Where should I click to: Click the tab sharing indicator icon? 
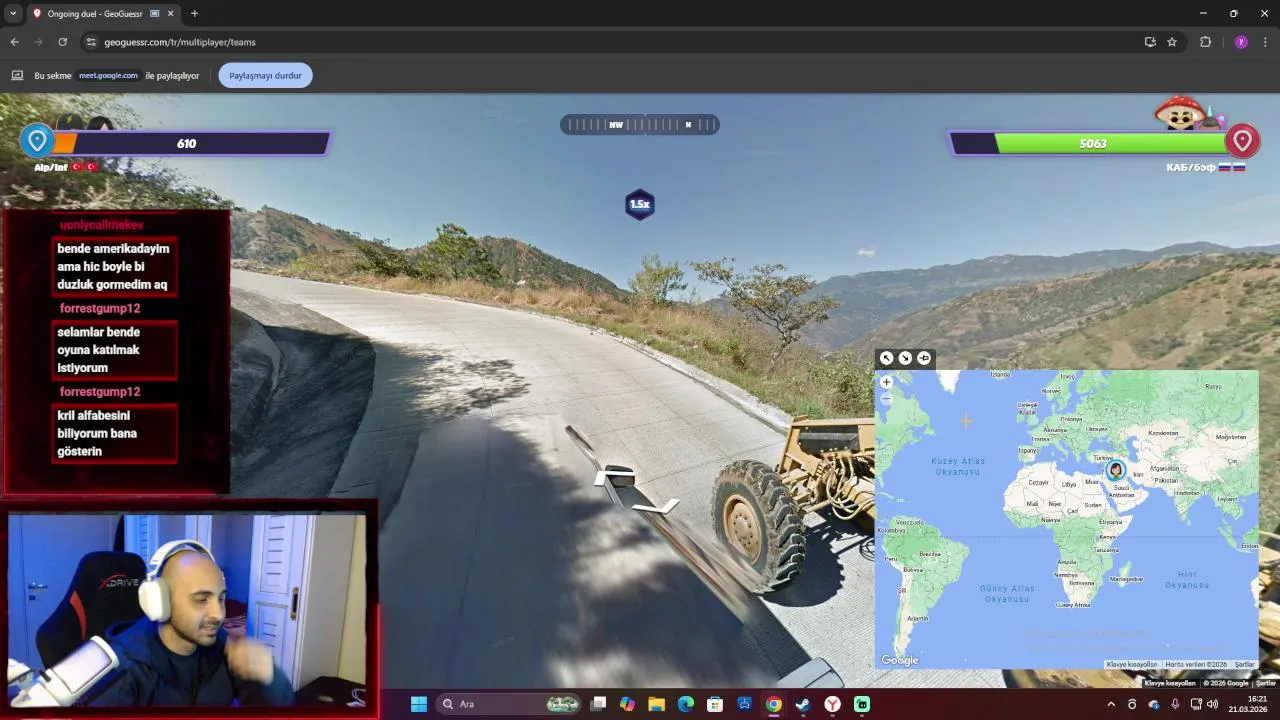[17, 75]
